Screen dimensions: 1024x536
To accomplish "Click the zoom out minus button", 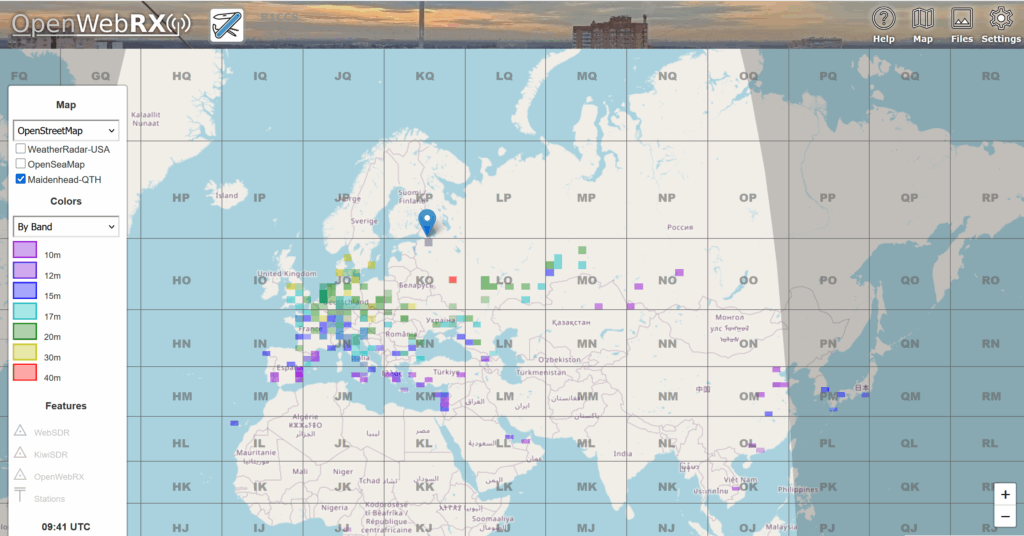I will click(1005, 516).
